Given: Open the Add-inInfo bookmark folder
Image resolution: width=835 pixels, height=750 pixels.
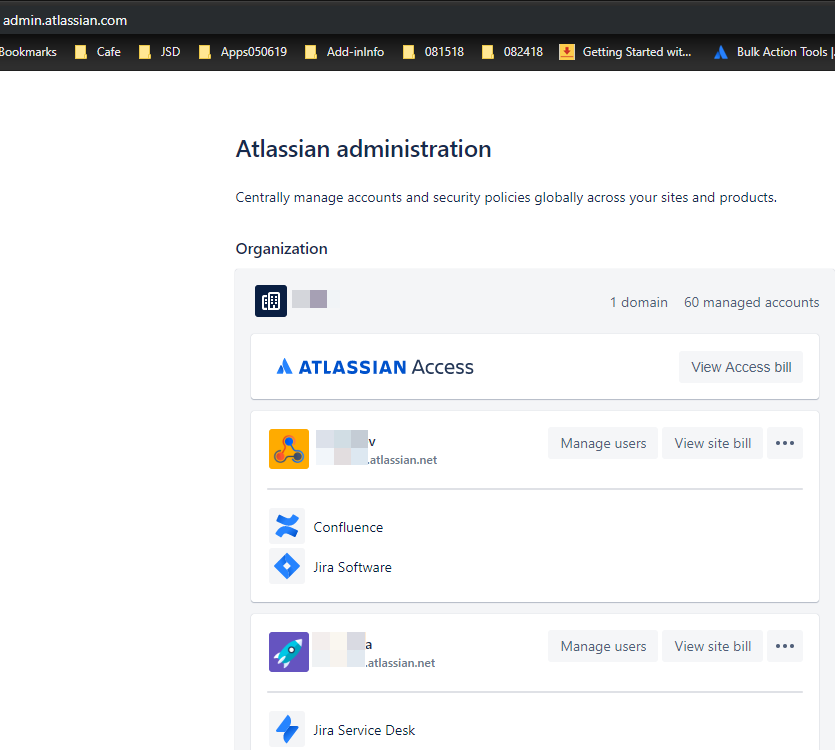Looking at the screenshot, I should tap(345, 52).
